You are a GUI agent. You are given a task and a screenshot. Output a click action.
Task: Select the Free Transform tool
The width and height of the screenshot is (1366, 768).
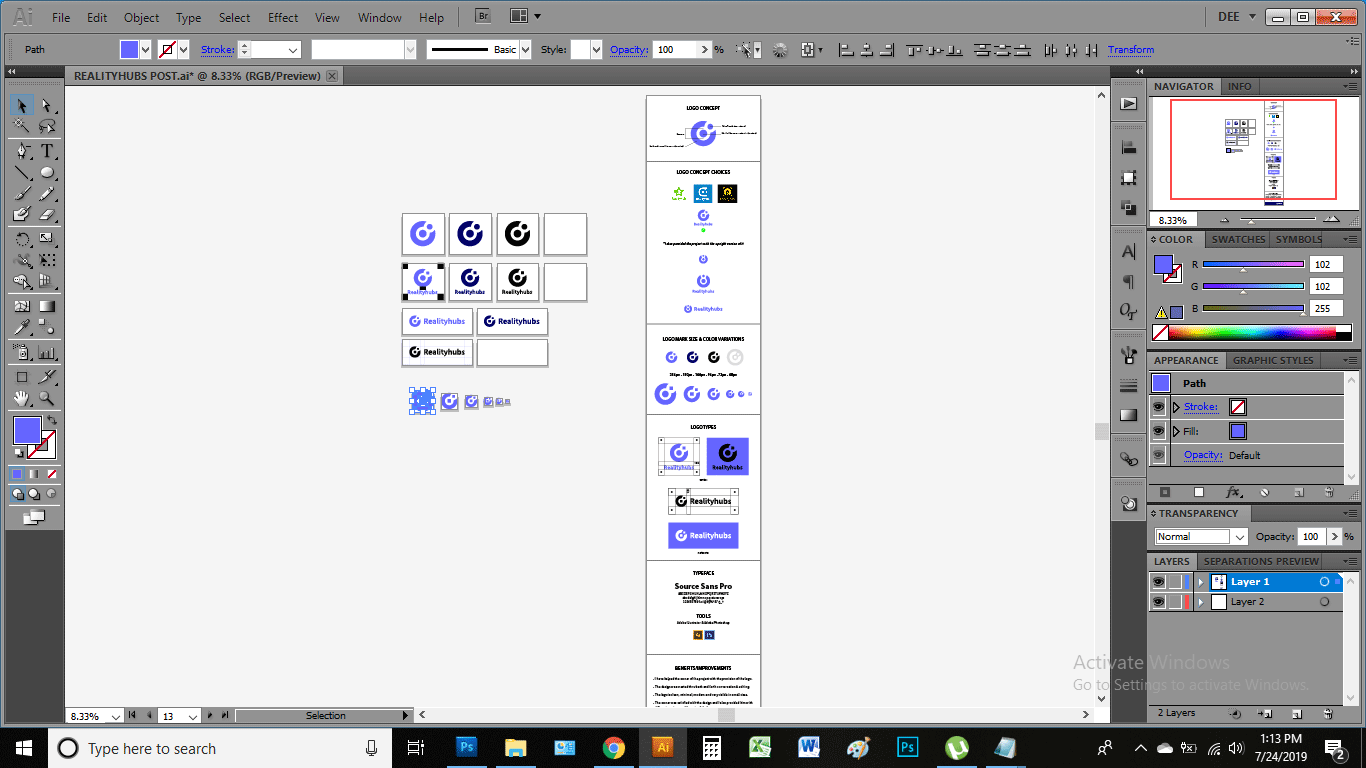point(47,260)
